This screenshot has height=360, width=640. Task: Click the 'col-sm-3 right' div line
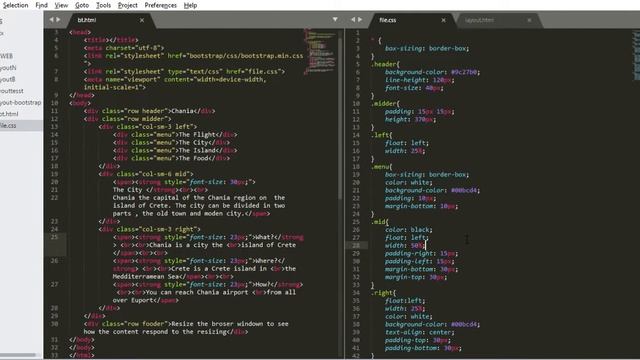(x=149, y=229)
